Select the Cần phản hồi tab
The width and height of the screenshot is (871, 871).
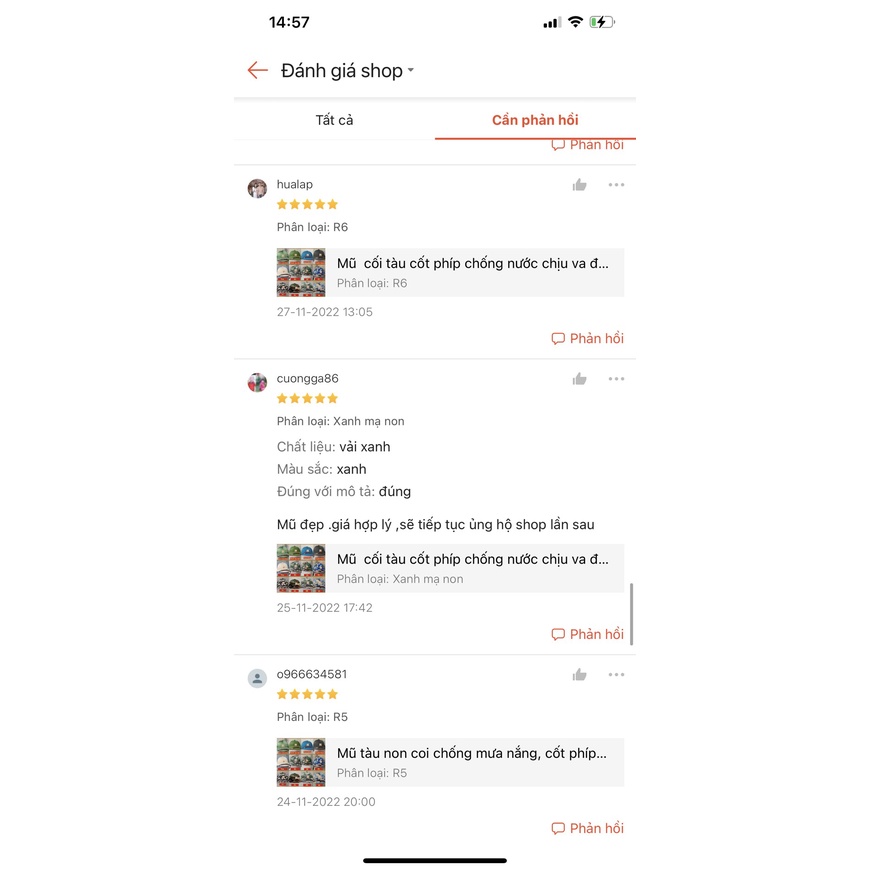535,120
